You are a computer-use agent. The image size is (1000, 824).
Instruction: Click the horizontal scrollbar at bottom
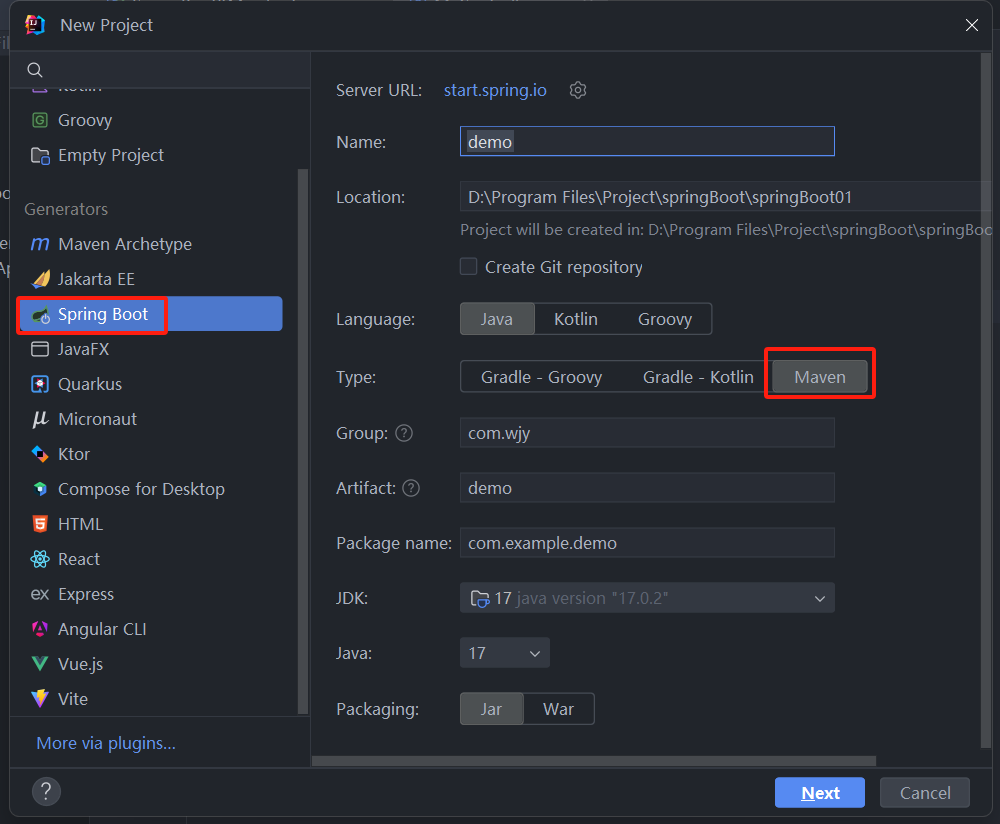[x=594, y=761]
